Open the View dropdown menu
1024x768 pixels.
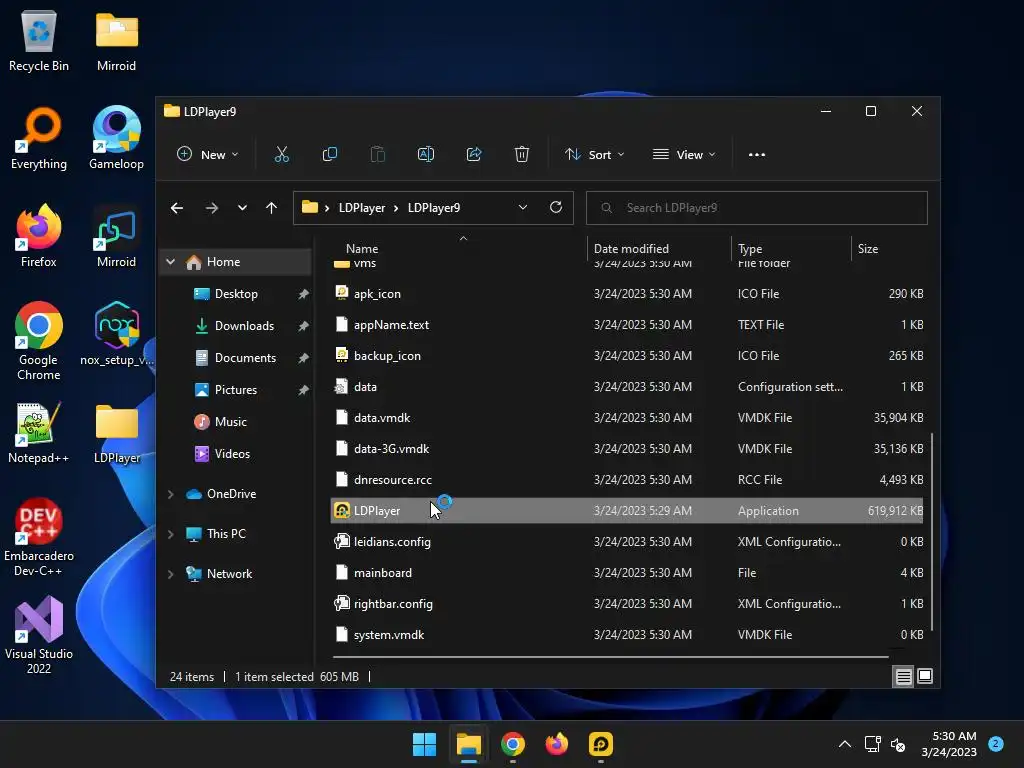[684, 155]
